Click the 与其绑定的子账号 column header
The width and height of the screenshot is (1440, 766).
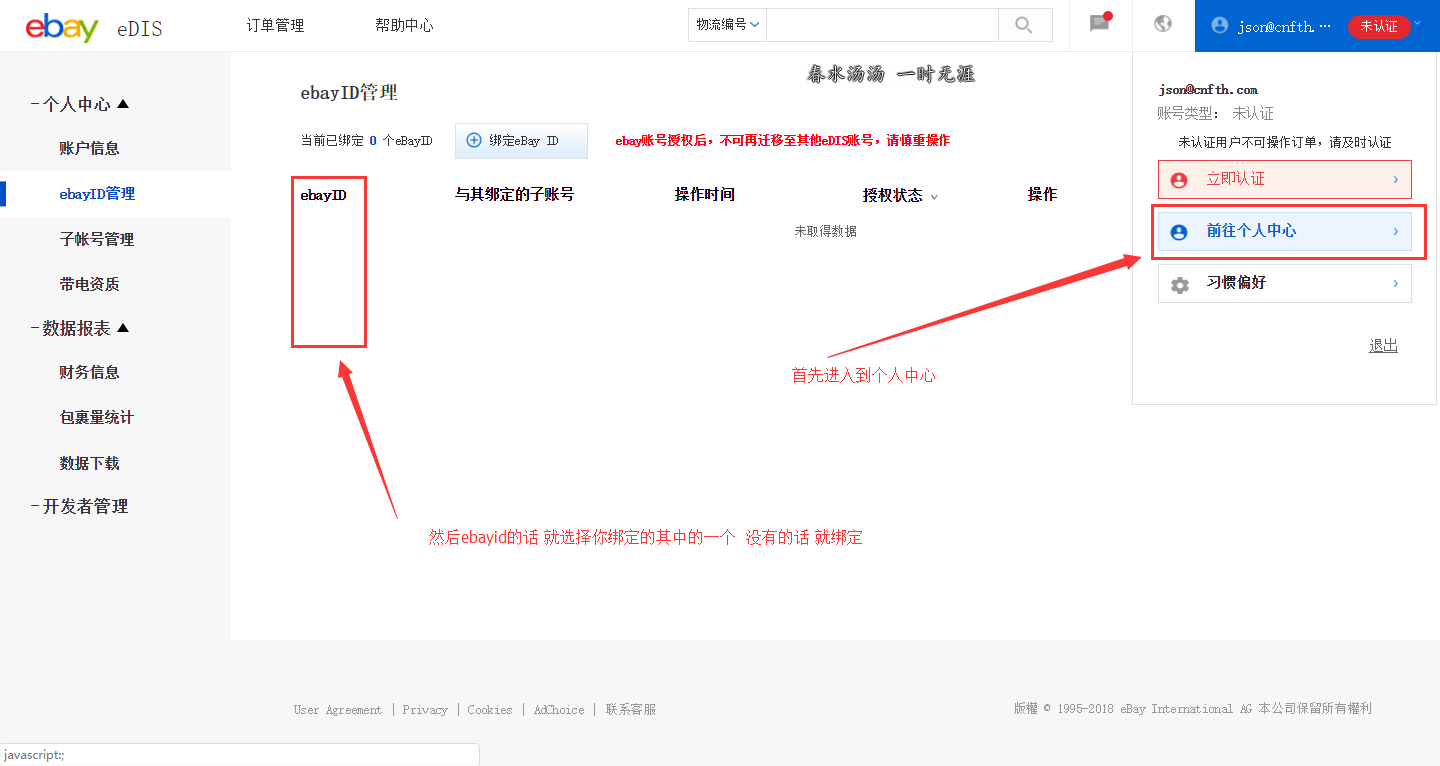pyautogui.click(x=514, y=194)
